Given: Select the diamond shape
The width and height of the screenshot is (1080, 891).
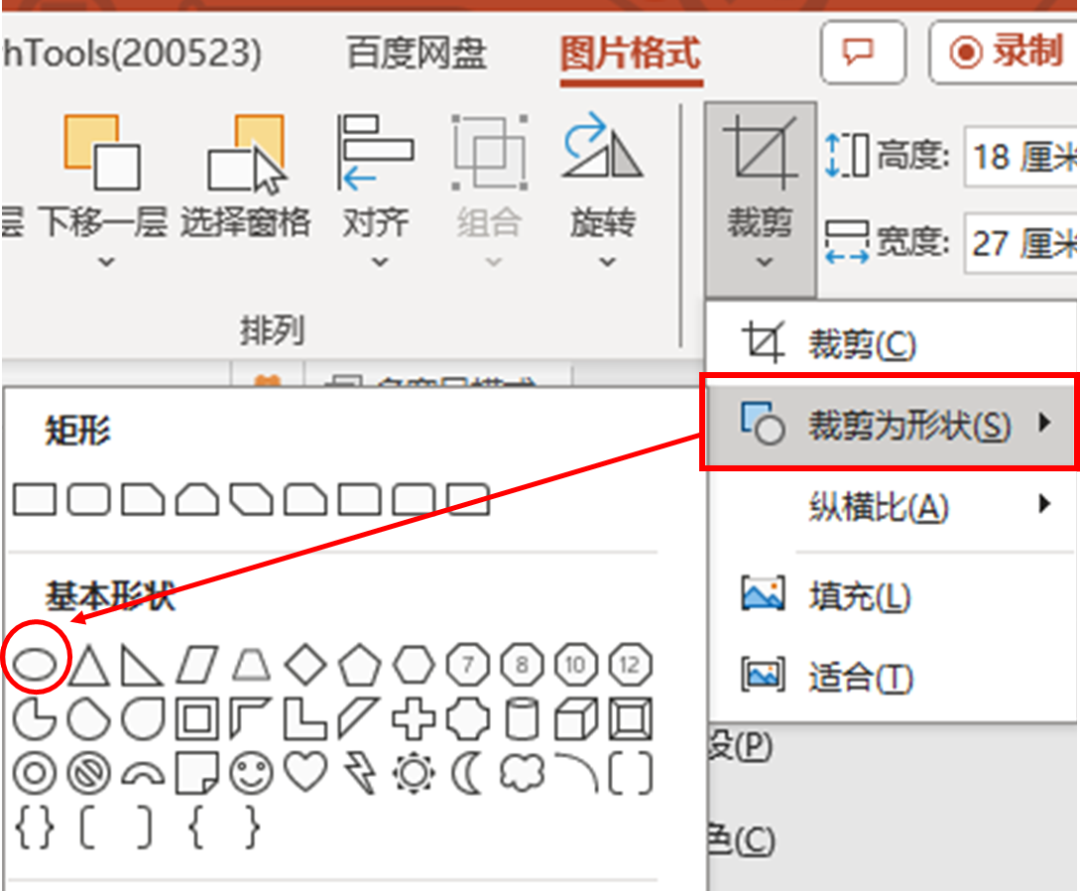Looking at the screenshot, I should [306, 662].
